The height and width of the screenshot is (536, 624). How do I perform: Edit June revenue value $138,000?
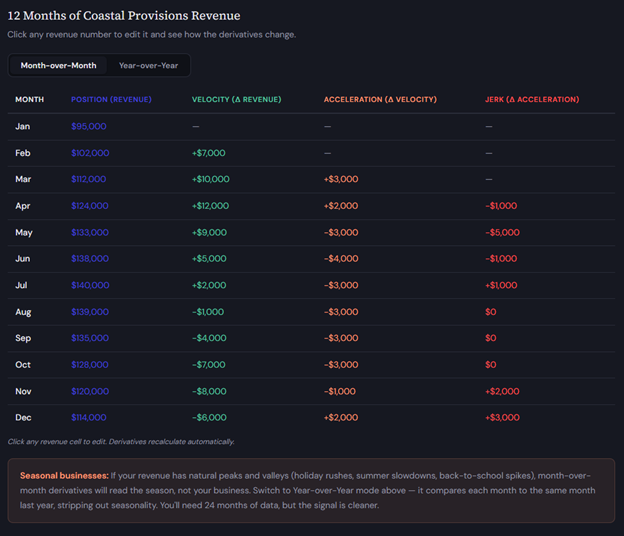coord(90,259)
